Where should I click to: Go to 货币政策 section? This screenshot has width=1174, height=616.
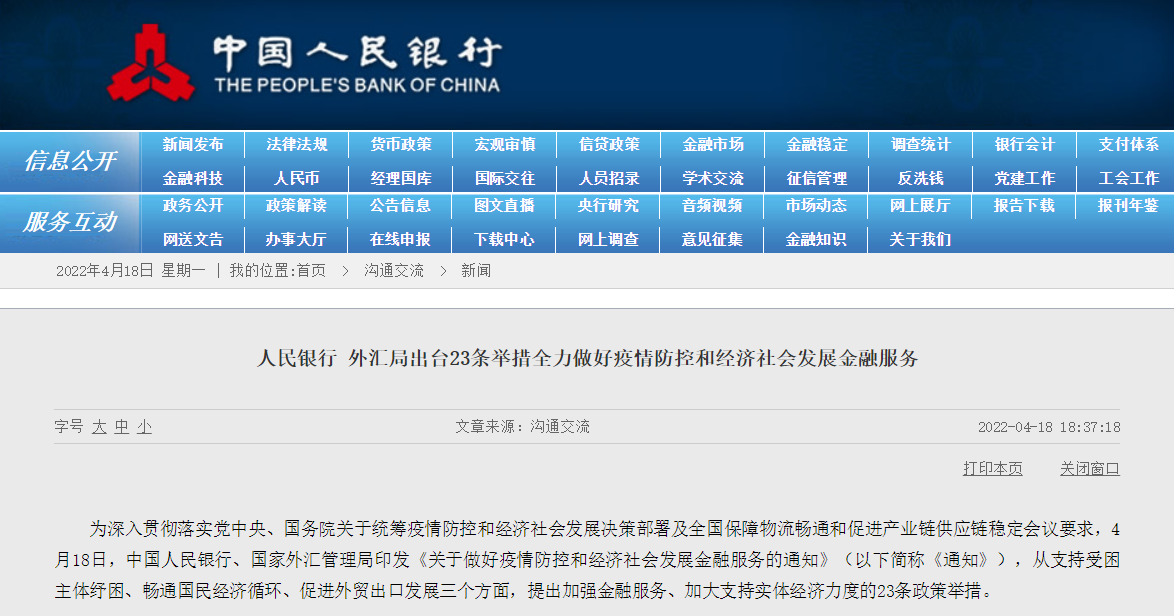click(401, 144)
